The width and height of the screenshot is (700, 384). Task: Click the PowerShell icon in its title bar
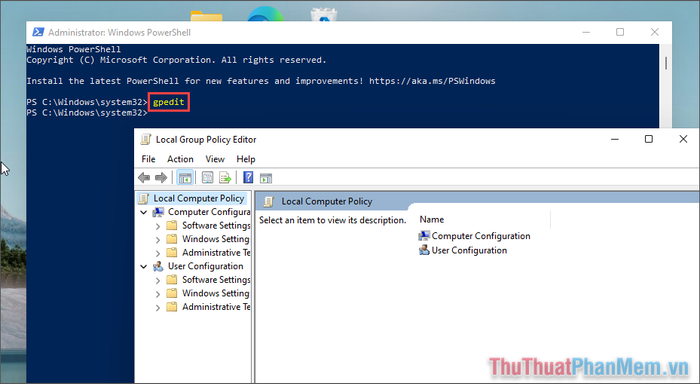coord(38,32)
